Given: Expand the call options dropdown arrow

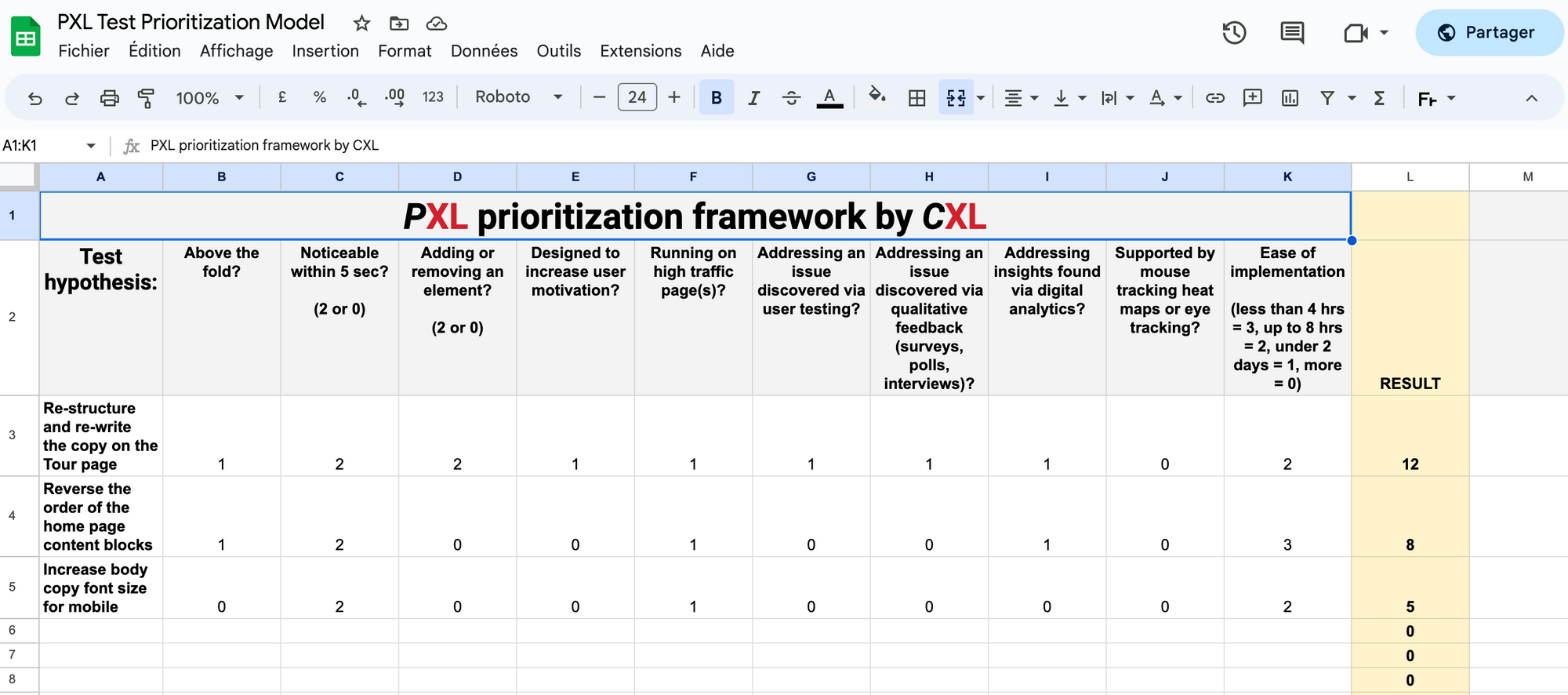Looking at the screenshot, I should click(x=1384, y=33).
